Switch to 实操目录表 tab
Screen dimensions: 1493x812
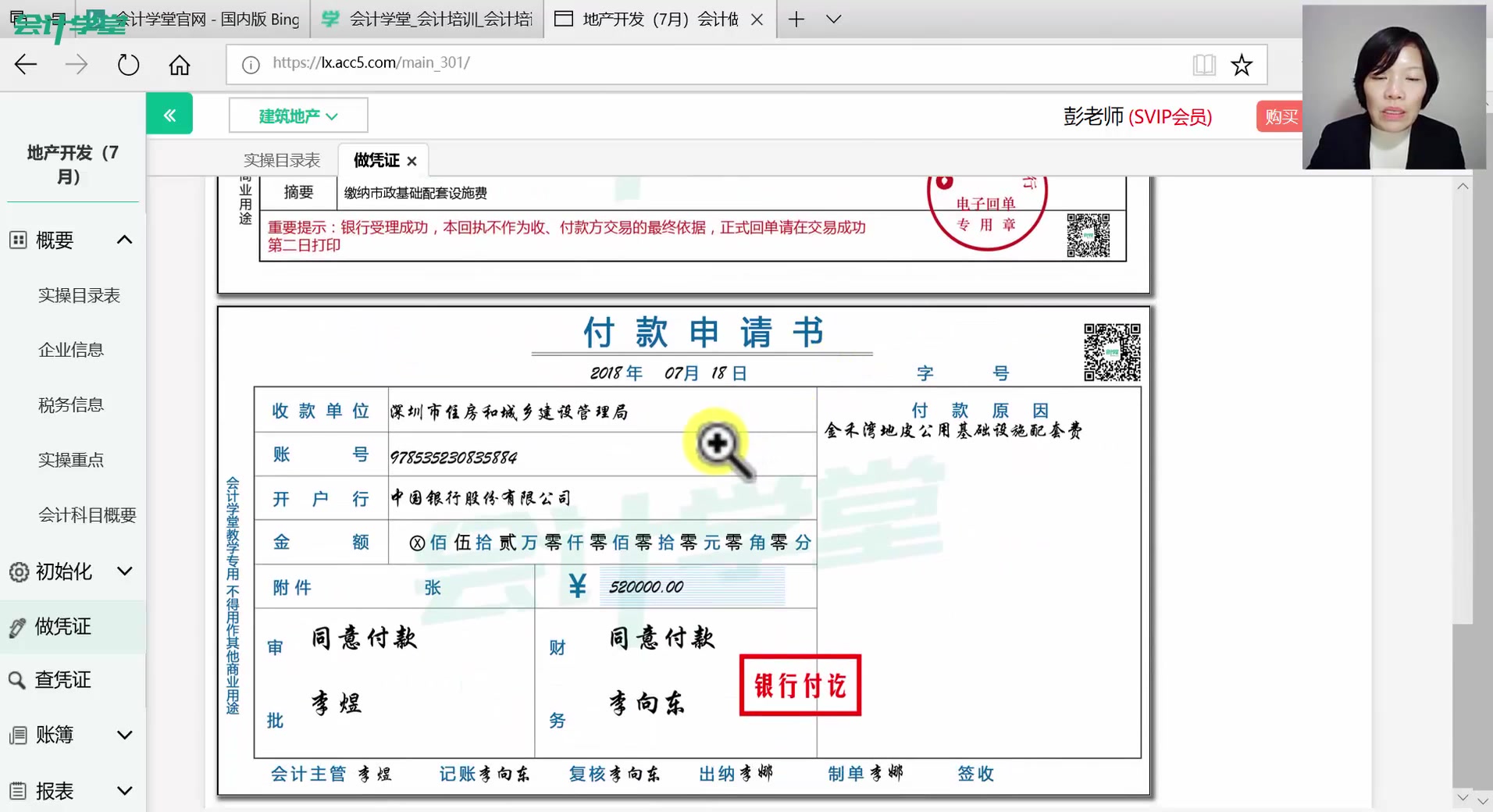point(282,160)
